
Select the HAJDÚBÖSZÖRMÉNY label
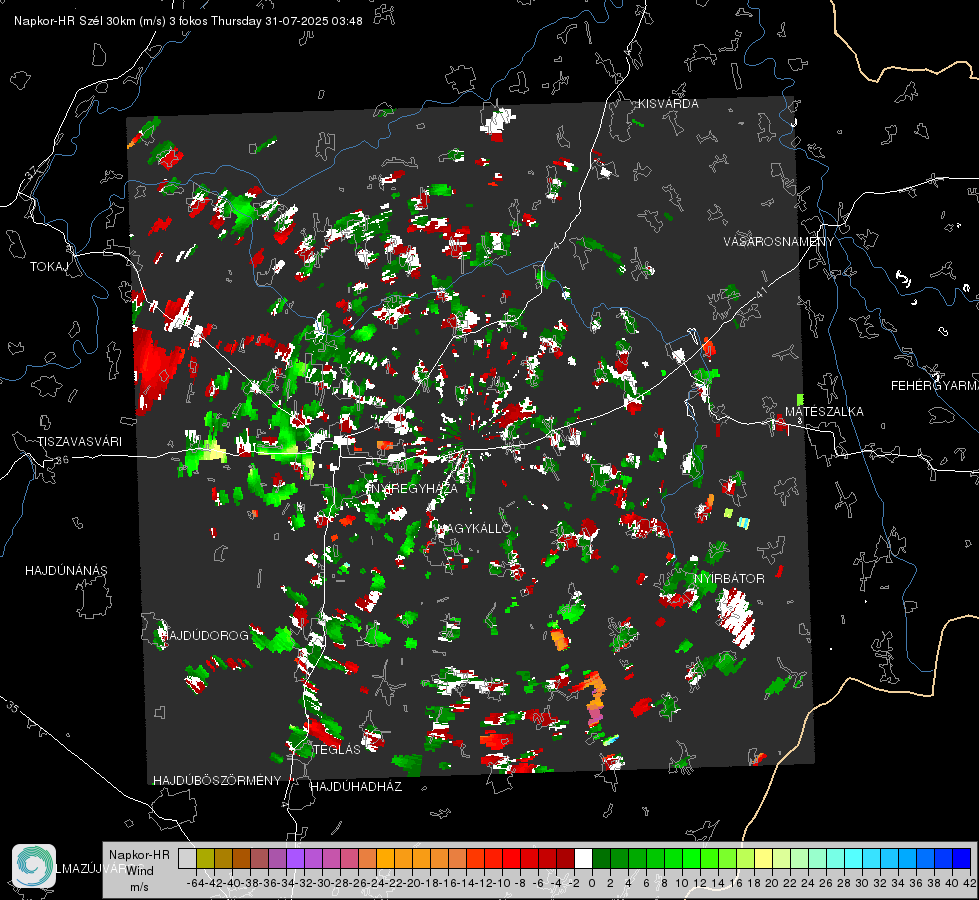pos(217,781)
